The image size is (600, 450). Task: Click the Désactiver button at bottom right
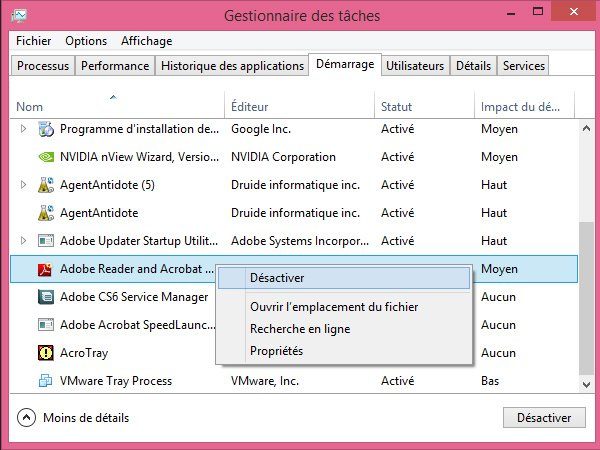544,417
